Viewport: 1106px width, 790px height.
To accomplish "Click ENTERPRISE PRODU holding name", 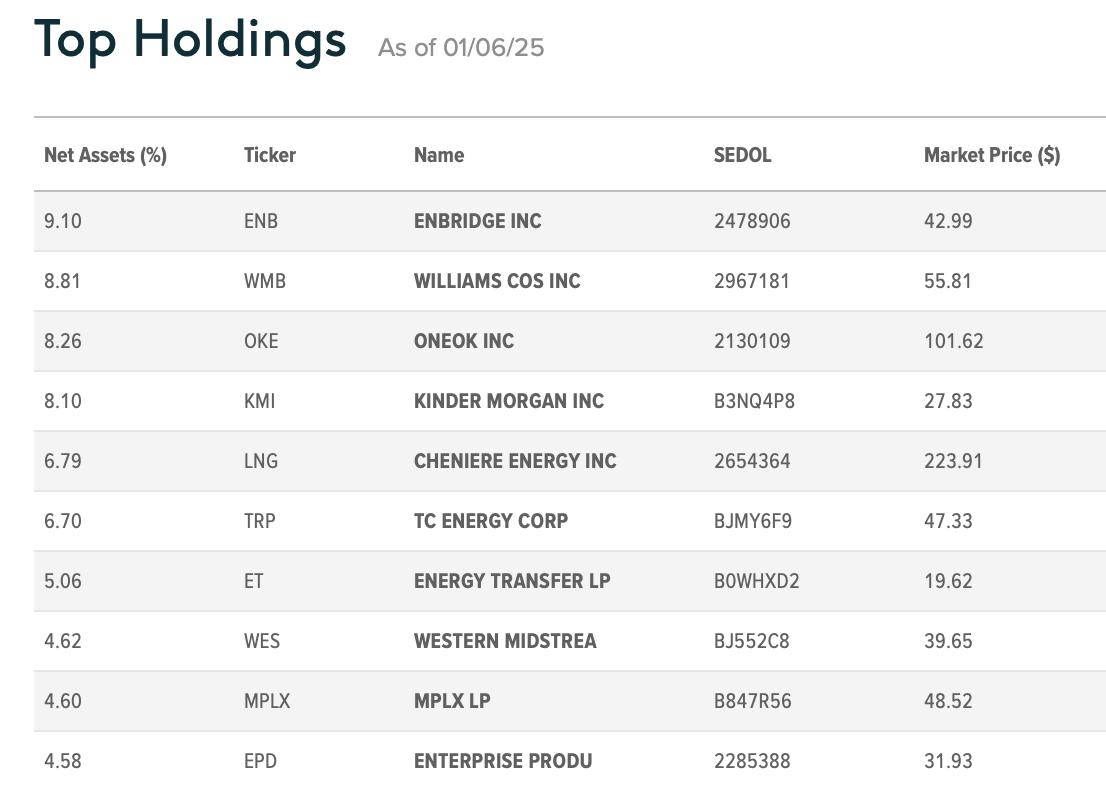I will tap(503, 760).
